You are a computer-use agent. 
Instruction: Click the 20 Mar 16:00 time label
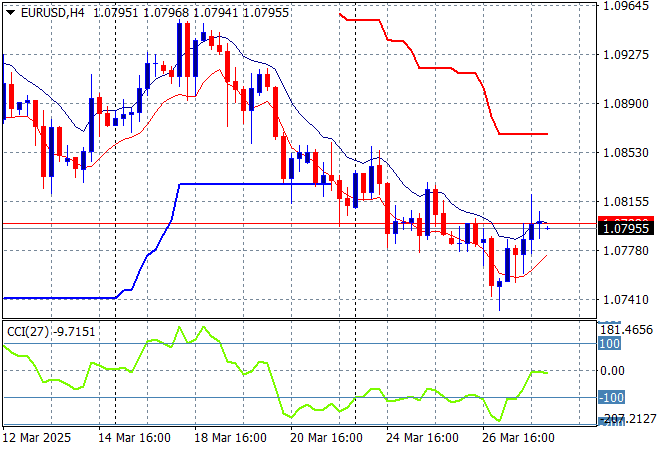pos(326,438)
